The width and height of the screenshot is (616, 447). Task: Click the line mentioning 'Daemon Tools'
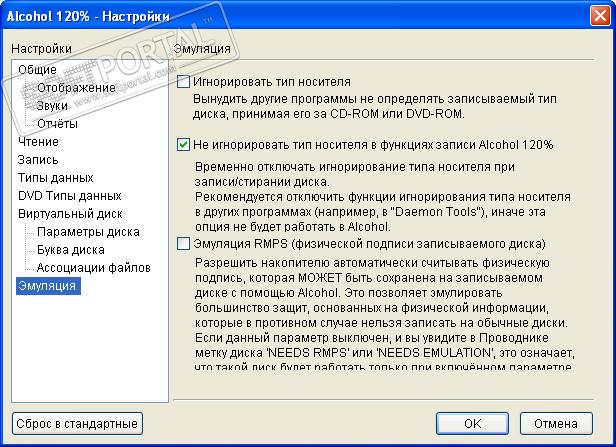370,212
